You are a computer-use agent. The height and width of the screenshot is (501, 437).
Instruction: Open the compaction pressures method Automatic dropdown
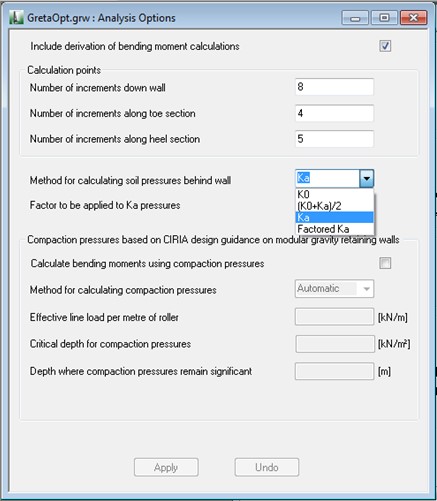[334, 289]
